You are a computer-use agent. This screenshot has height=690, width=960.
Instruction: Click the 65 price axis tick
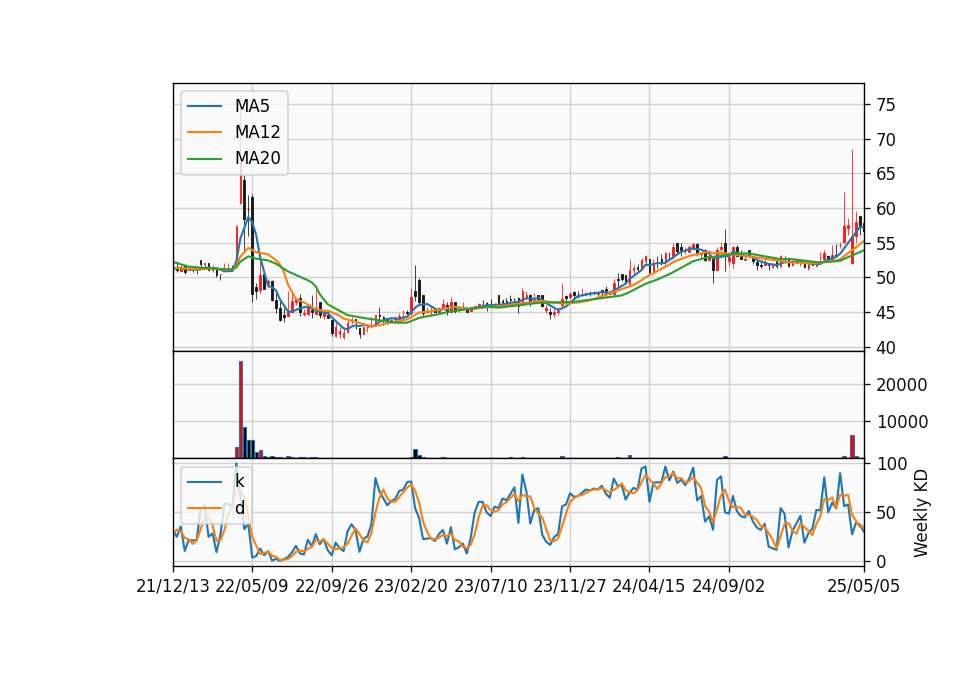[885, 174]
